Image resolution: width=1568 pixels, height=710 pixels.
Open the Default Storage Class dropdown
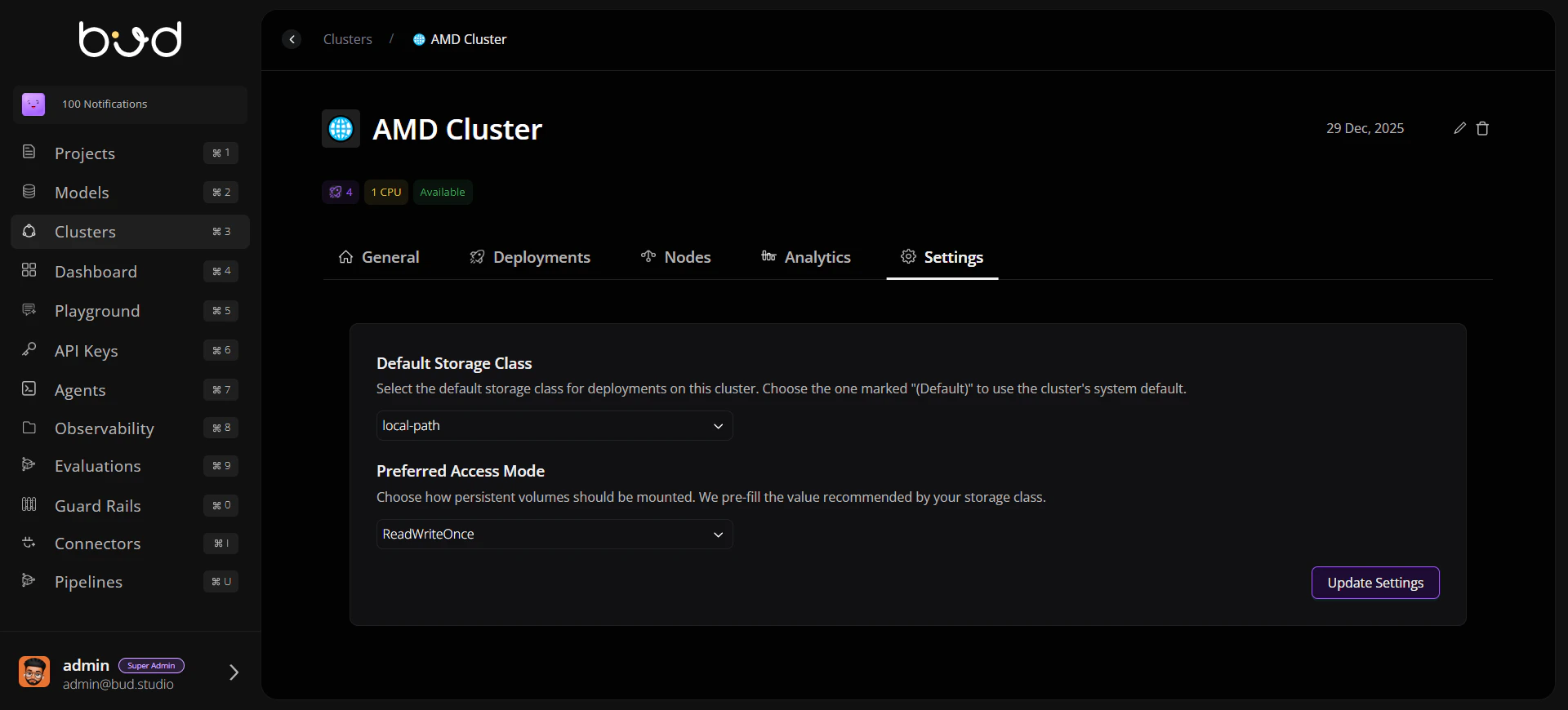(555, 426)
